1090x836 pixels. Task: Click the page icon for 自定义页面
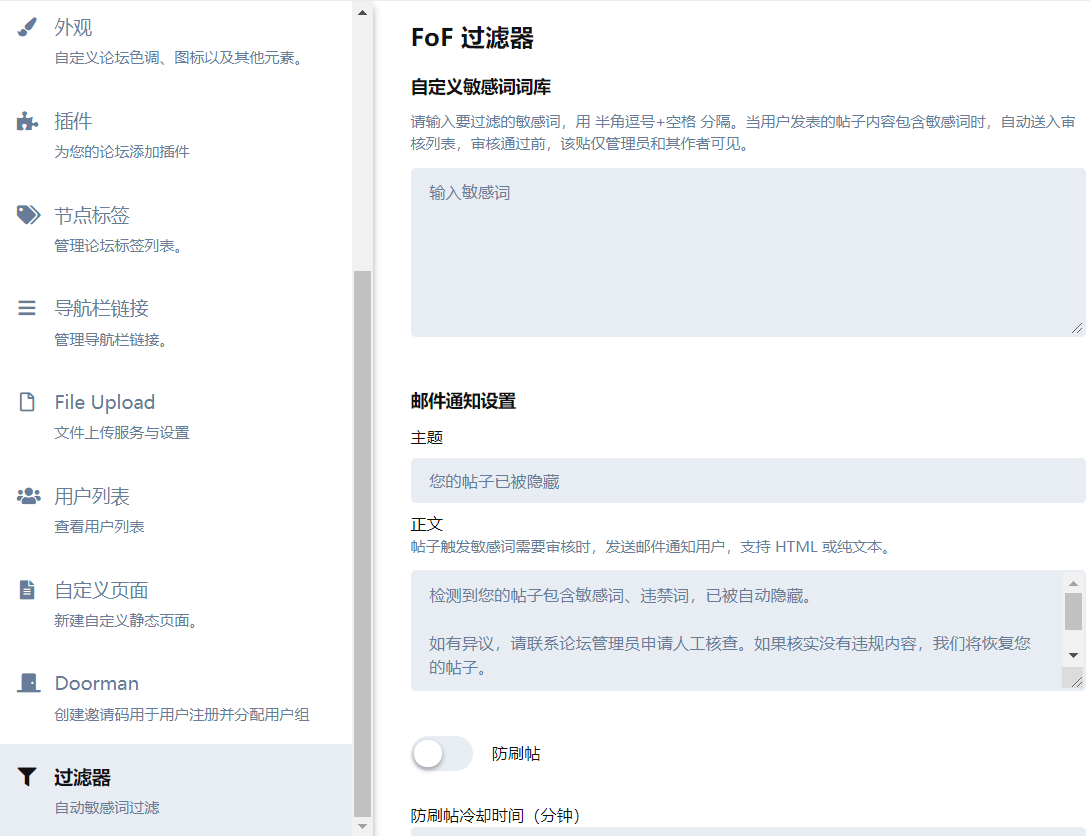[x=27, y=590]
